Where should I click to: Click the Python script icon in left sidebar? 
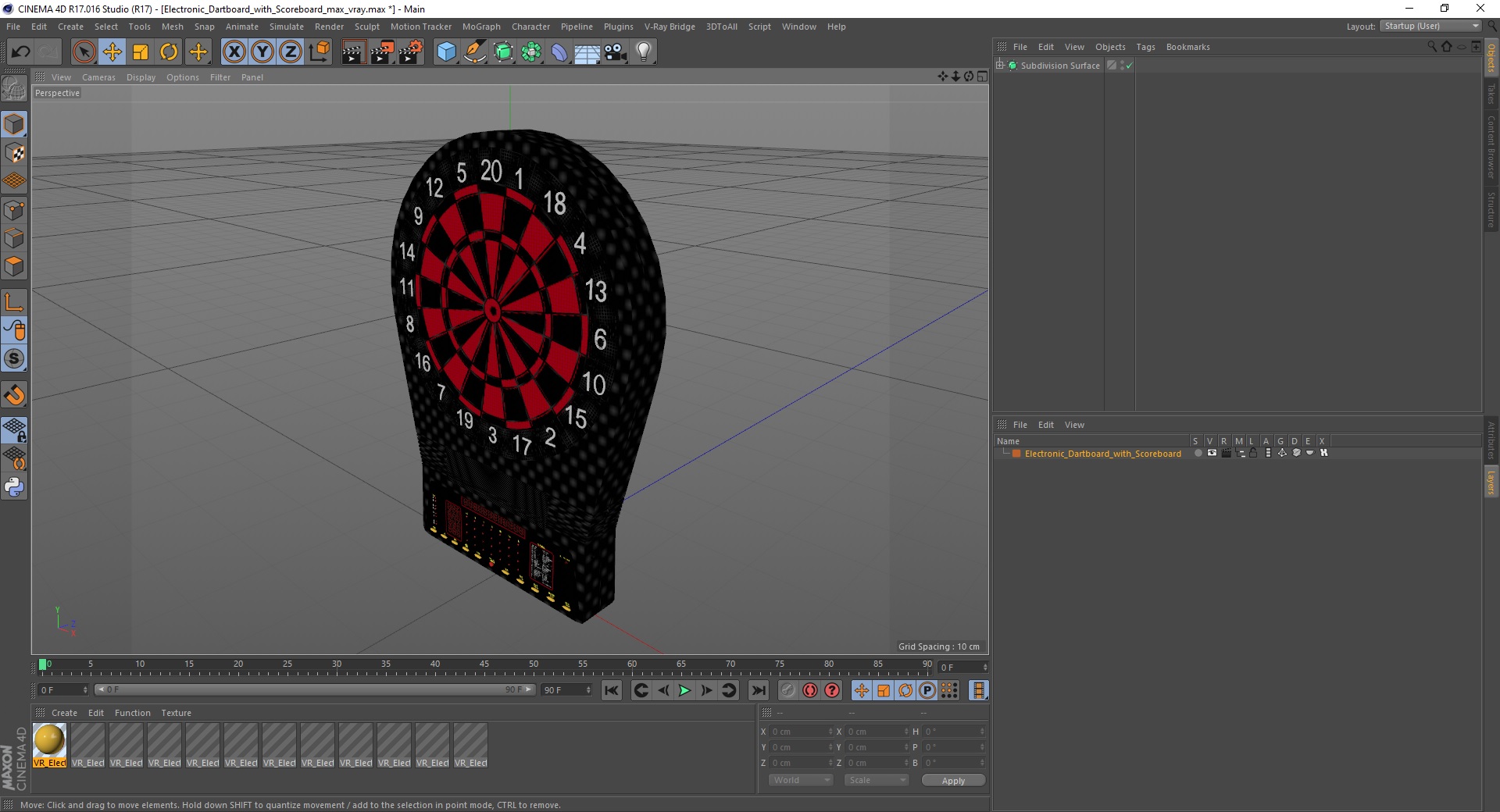(14, 487)
